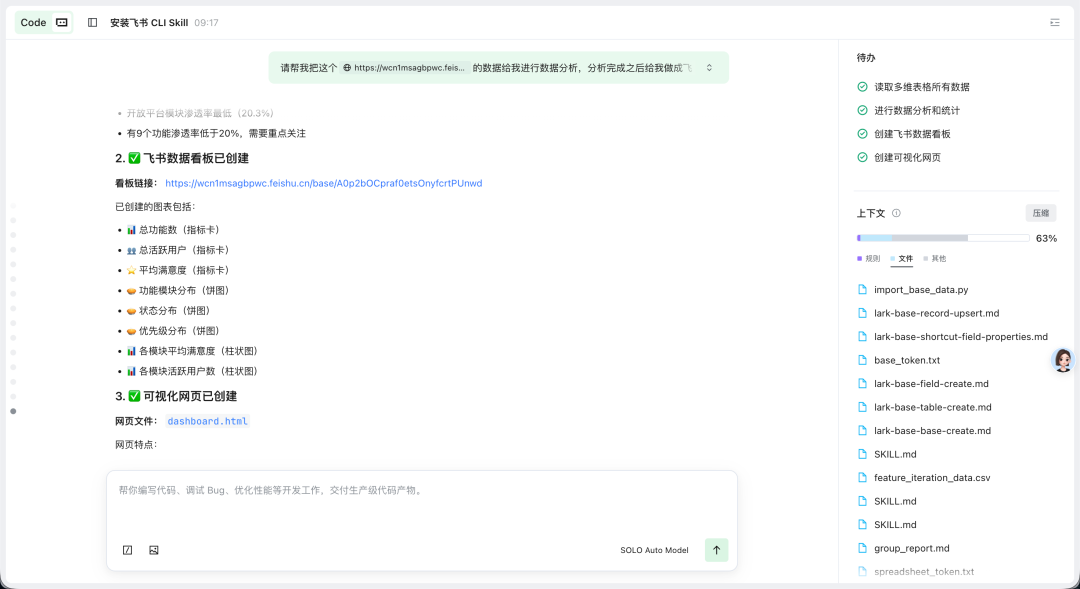Click the file icon beside import_base_data.py
Viewport: 1080px width, 589px height.
click(x=862, y=289)
